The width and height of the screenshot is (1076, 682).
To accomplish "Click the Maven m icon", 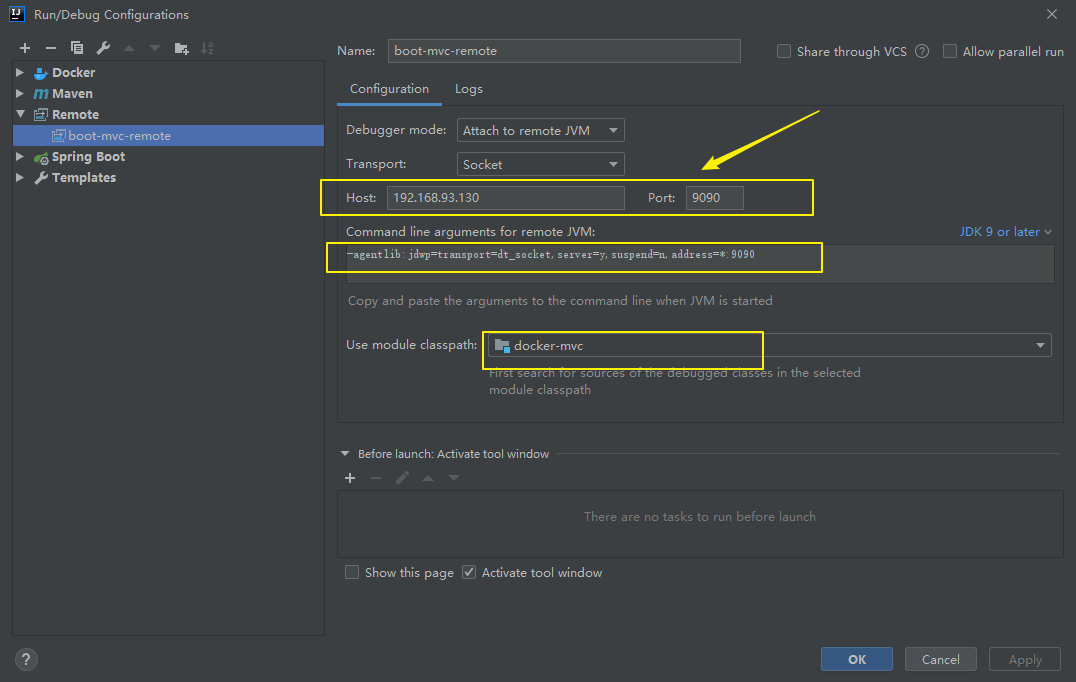I will [41, 94].
